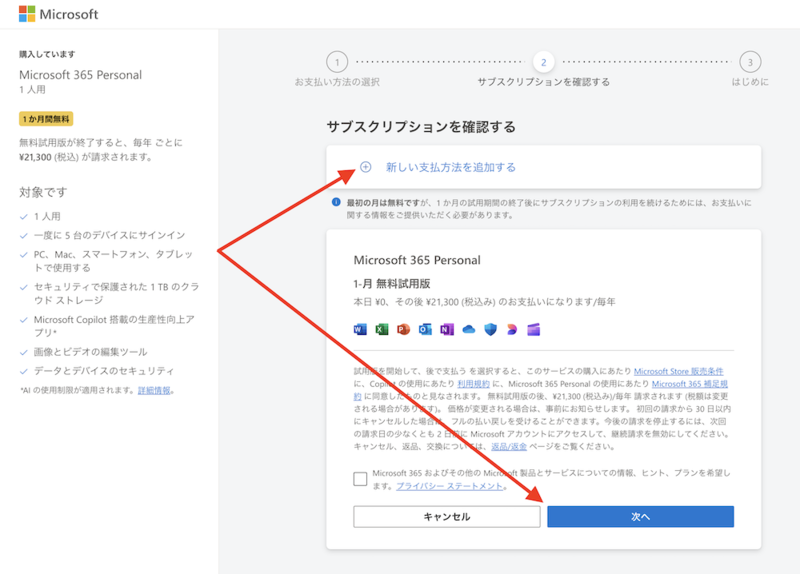Viewport: 800px width, 574px height.
Task: Open プライバシー ステートメント link
Action: 449,486
